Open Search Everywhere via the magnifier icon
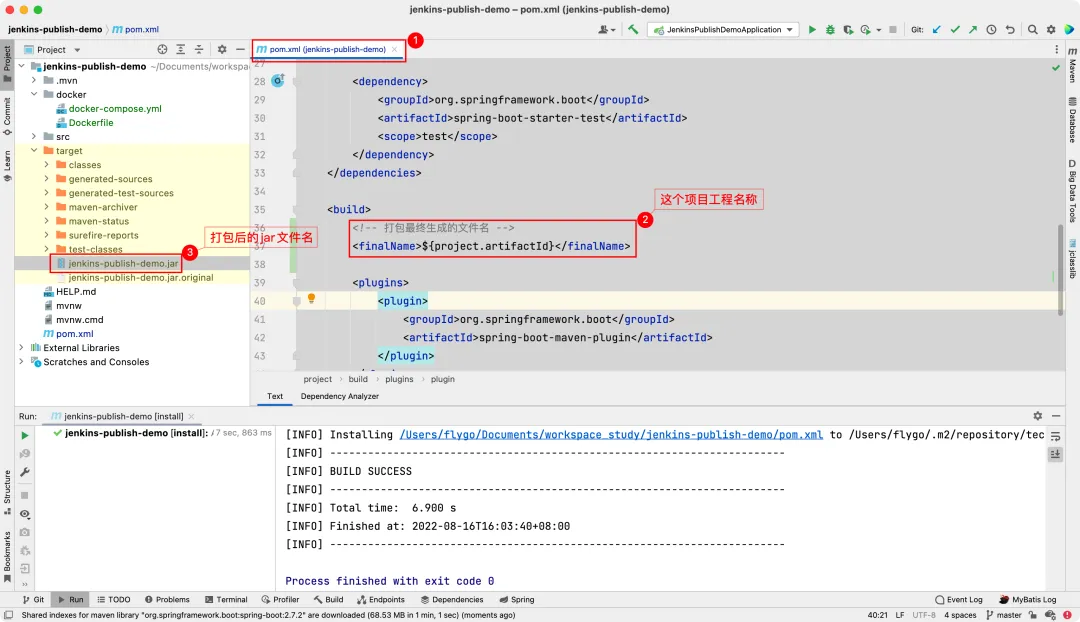The height and width of the screenshot is (622, 1080). pos(1032,30)
